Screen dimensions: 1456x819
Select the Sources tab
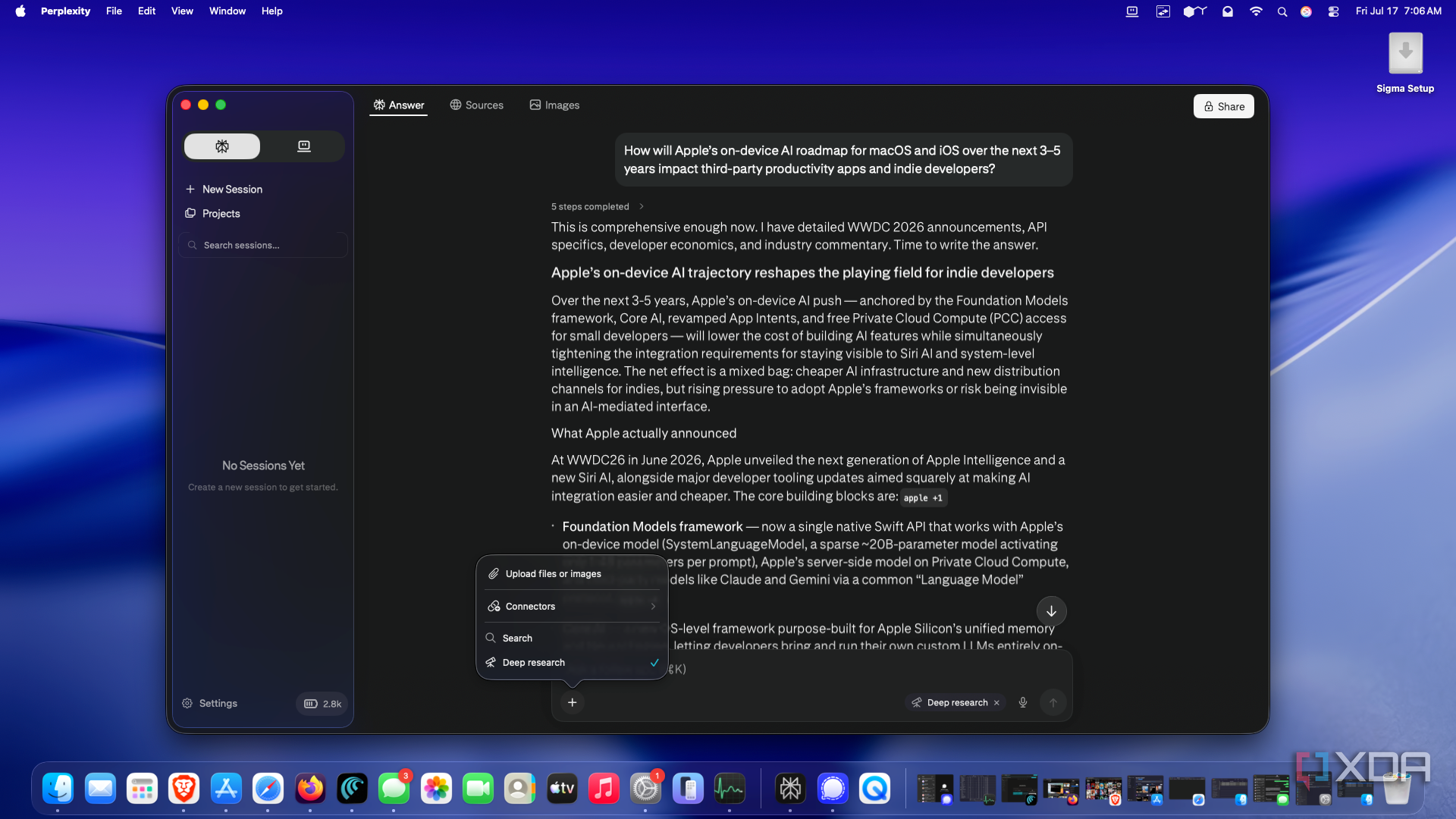pyautogui.click(x=476, y=105)
